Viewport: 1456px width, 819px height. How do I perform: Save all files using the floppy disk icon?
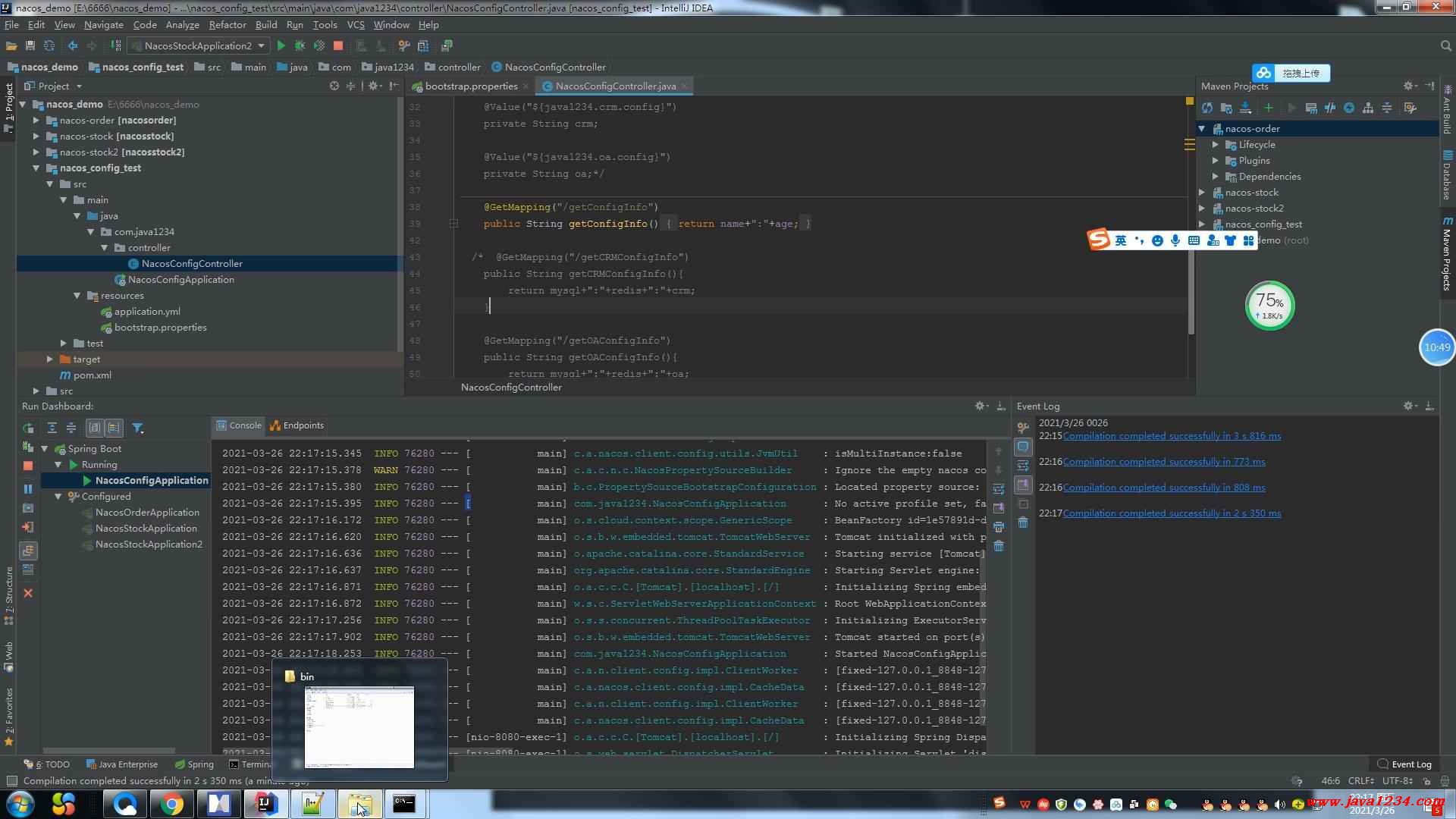click(30, 45)
